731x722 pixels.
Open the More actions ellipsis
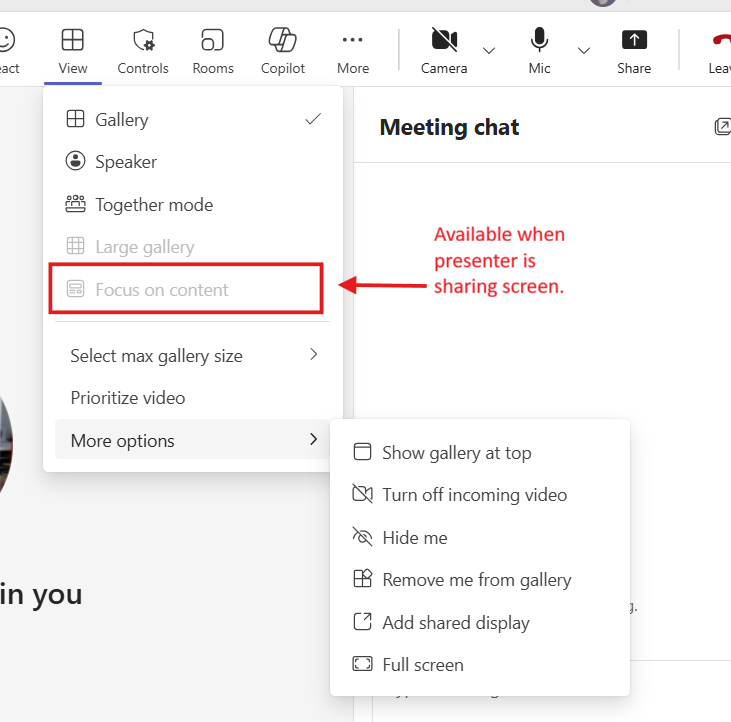click(352, 50)
